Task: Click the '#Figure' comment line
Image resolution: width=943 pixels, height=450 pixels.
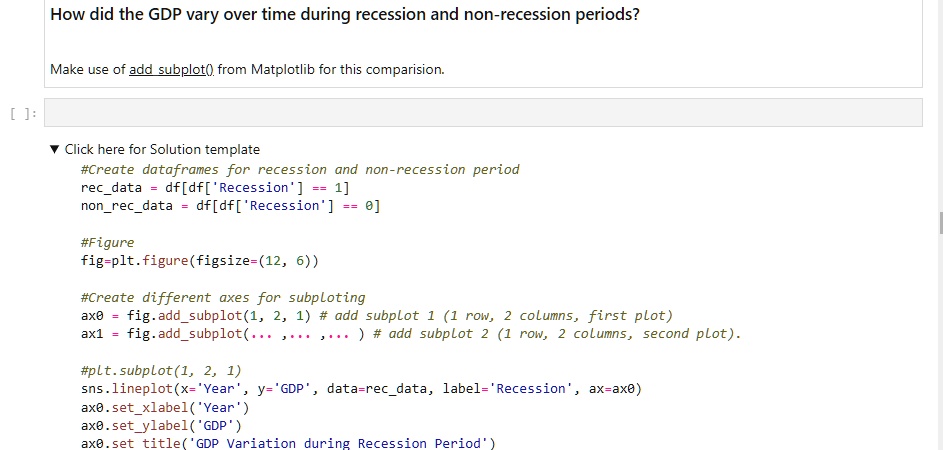Action: pos(108,242)
